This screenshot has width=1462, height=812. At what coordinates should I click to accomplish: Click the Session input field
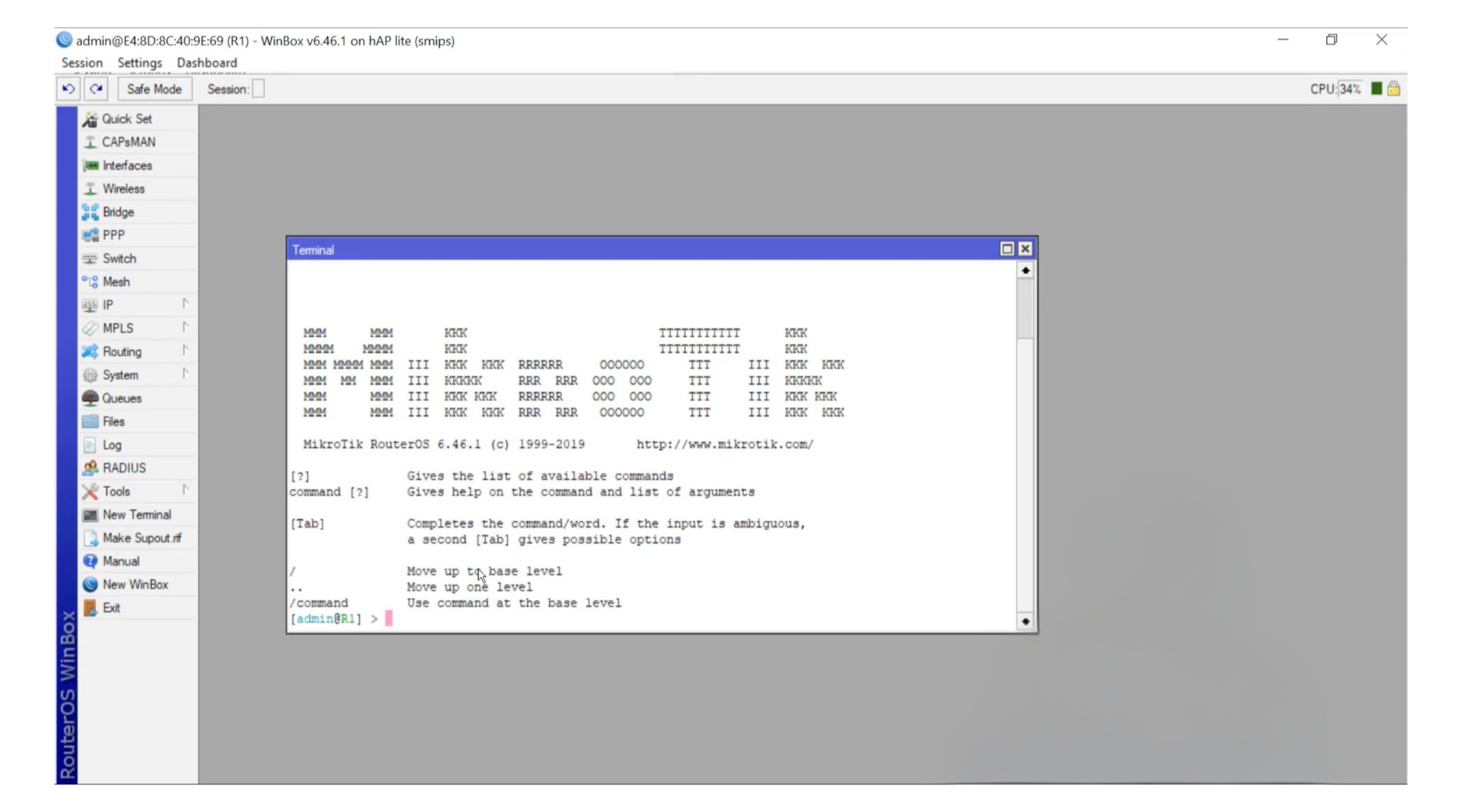click(x=258, y=89)
